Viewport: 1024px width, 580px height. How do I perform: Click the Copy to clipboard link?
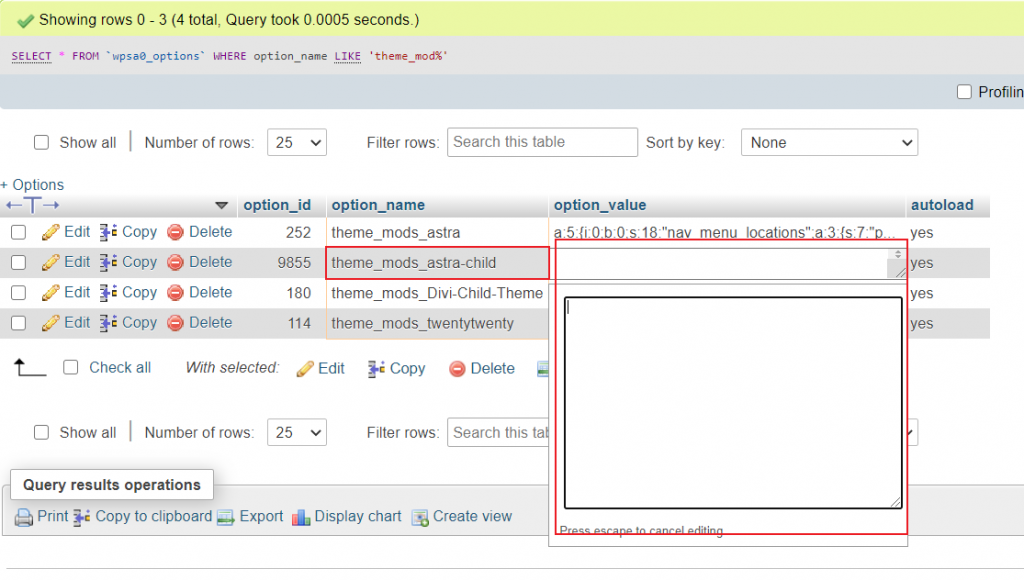pyautogui.click(x=153, y=517)
